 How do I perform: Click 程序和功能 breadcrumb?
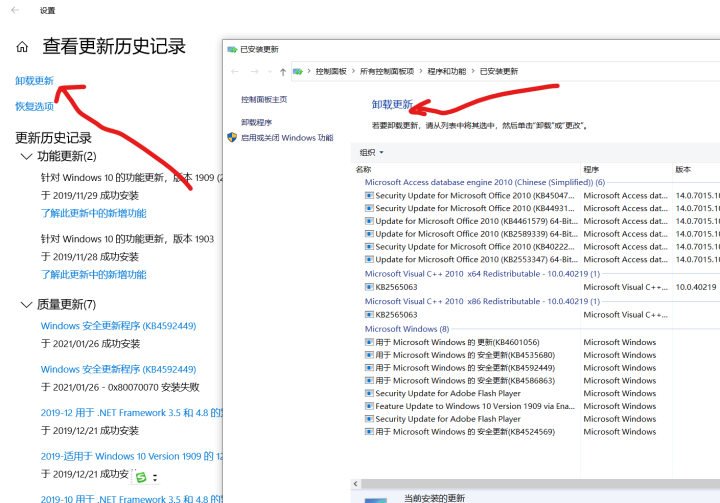446,71
